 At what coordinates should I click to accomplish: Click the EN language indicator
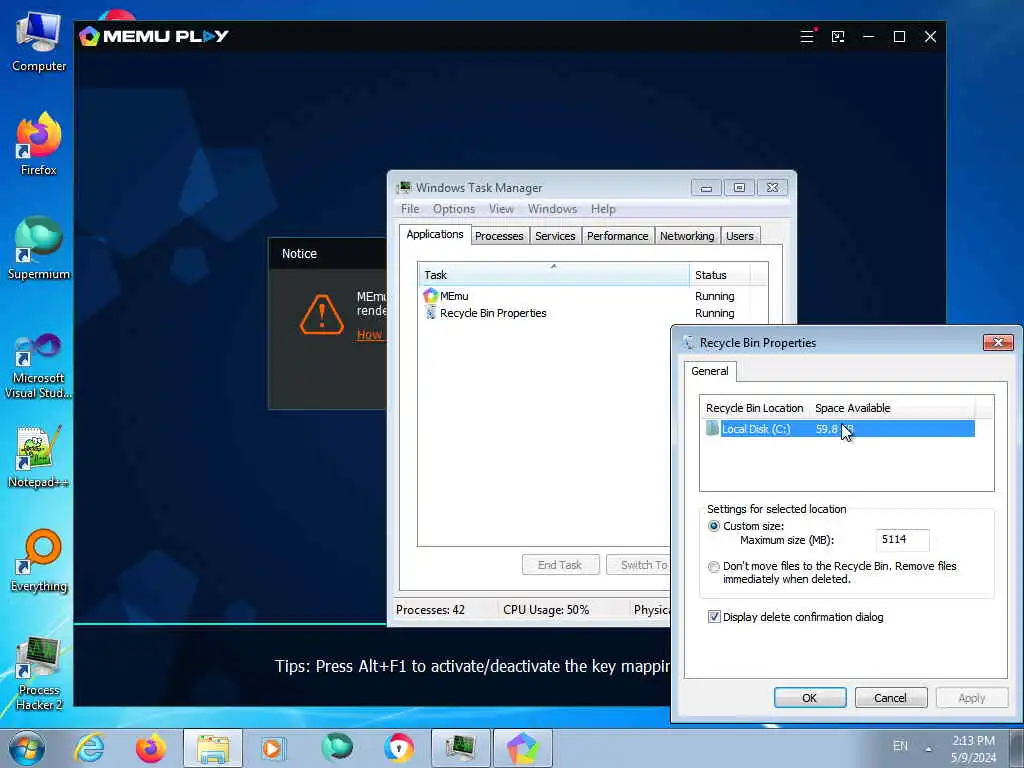pos(900,746)
